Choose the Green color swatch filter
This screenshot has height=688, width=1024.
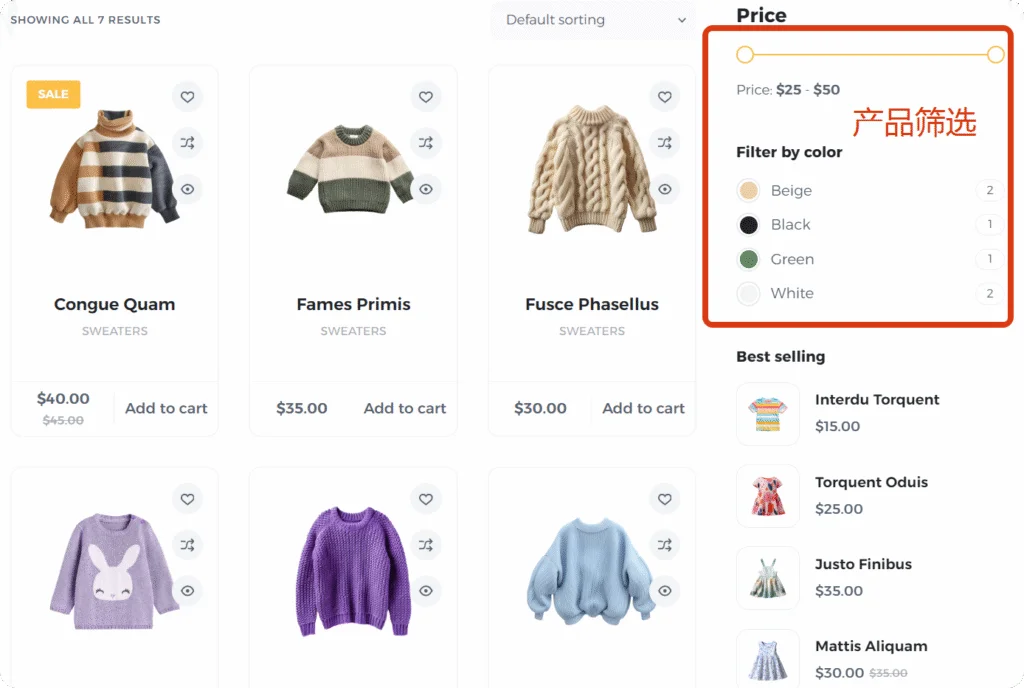tap(775, 259)
